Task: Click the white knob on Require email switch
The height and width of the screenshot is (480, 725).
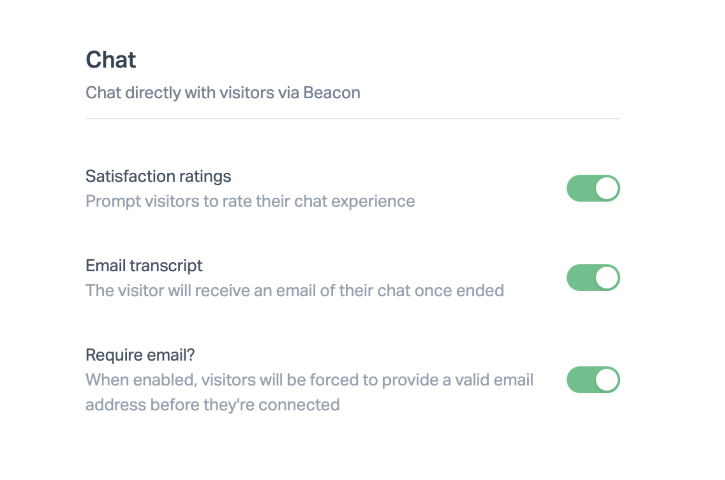Action: 607,380
